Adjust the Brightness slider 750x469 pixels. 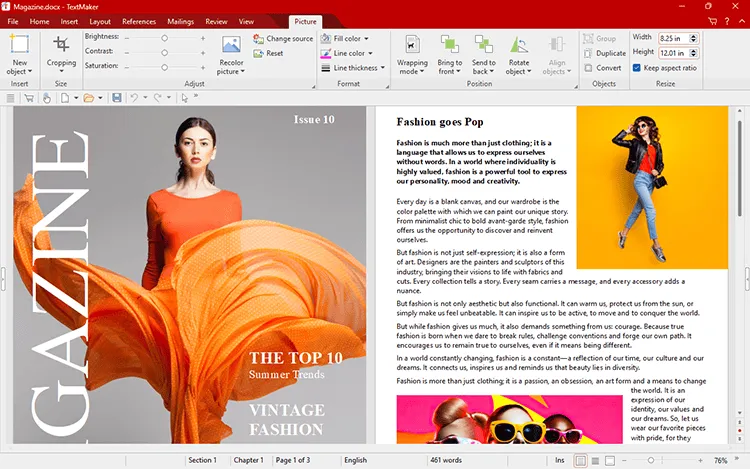165,37
